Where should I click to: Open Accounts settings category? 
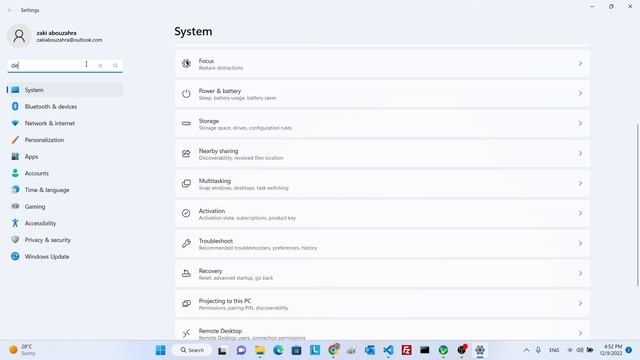65,173
